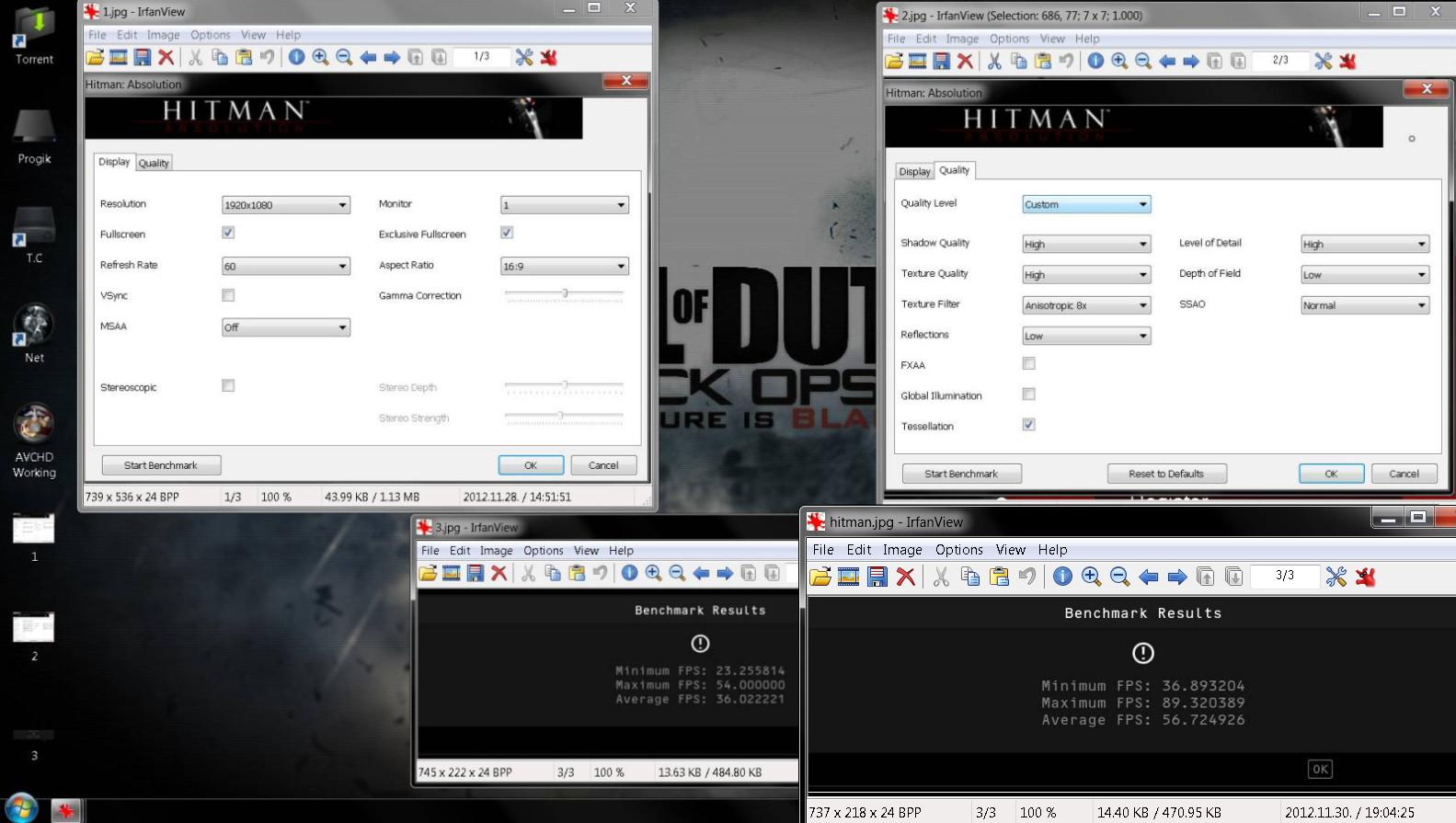Open the SSAO dropdown set to Normal
1456x823 pixels.
pos(1365,305)
